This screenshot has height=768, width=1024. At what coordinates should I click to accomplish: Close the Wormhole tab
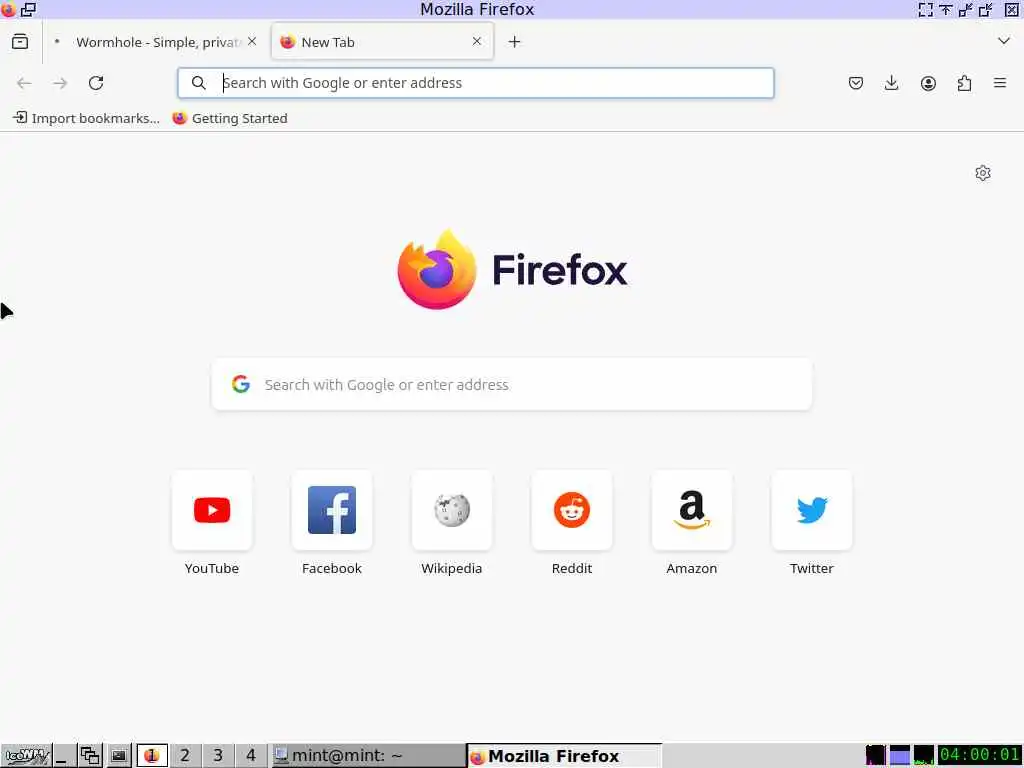pos(252,41)
